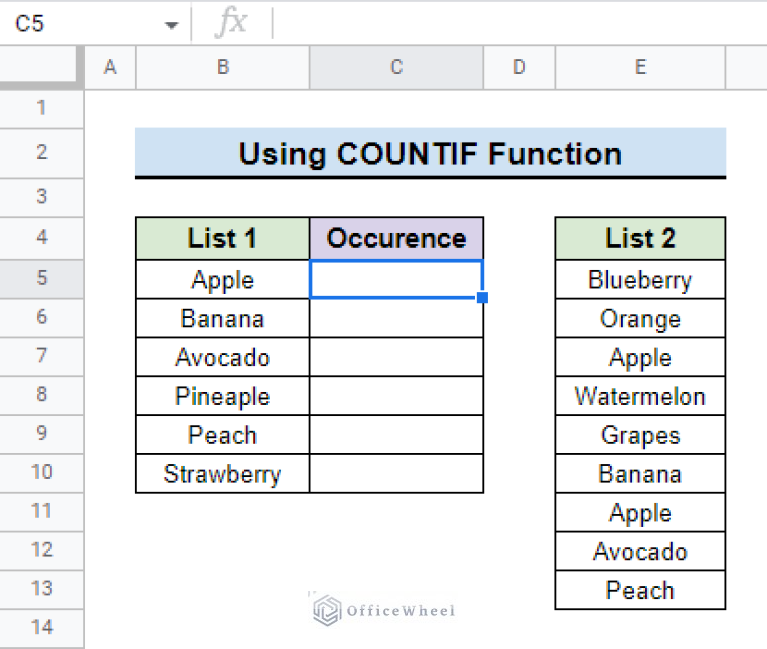Click the 'List 1' header cell
767x649 pixels.
coord(223,238)
